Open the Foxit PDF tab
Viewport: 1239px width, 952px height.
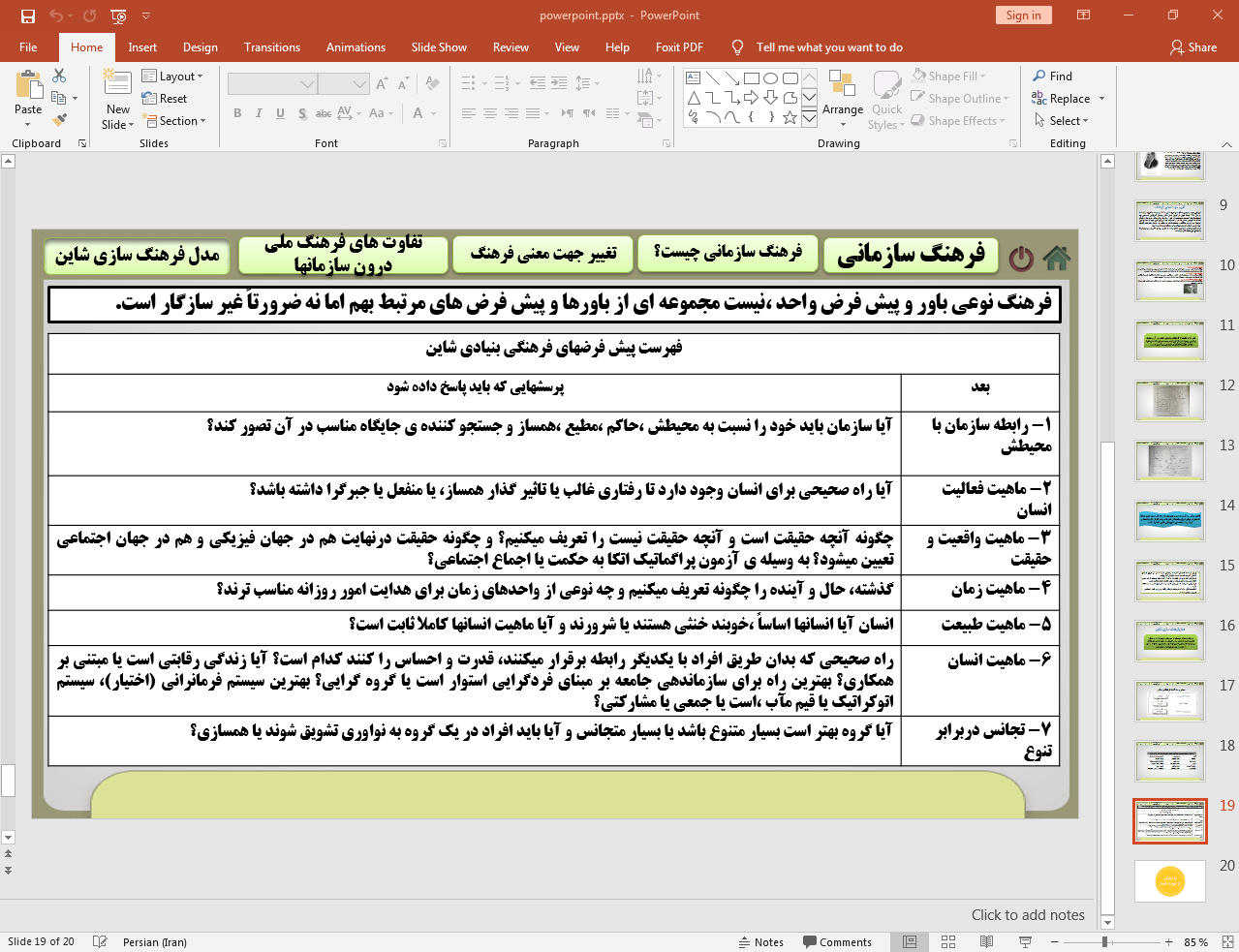[679, 47]
